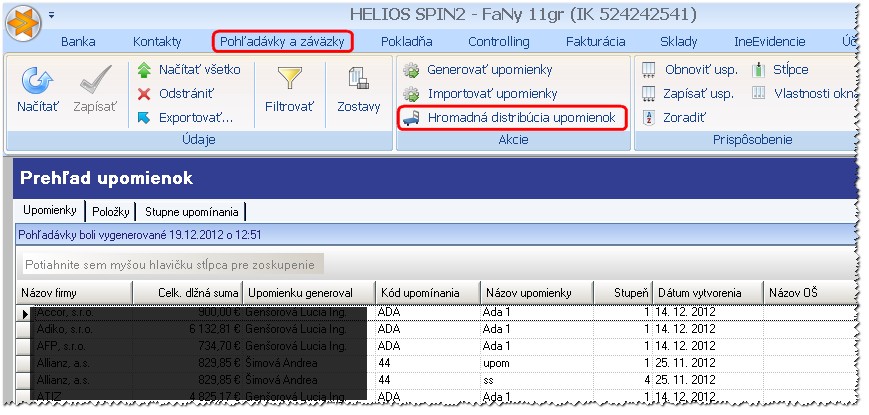Click the Importovať upomienky gear icon
Screen dimensions: 869x415
click(x=411, y=94)
